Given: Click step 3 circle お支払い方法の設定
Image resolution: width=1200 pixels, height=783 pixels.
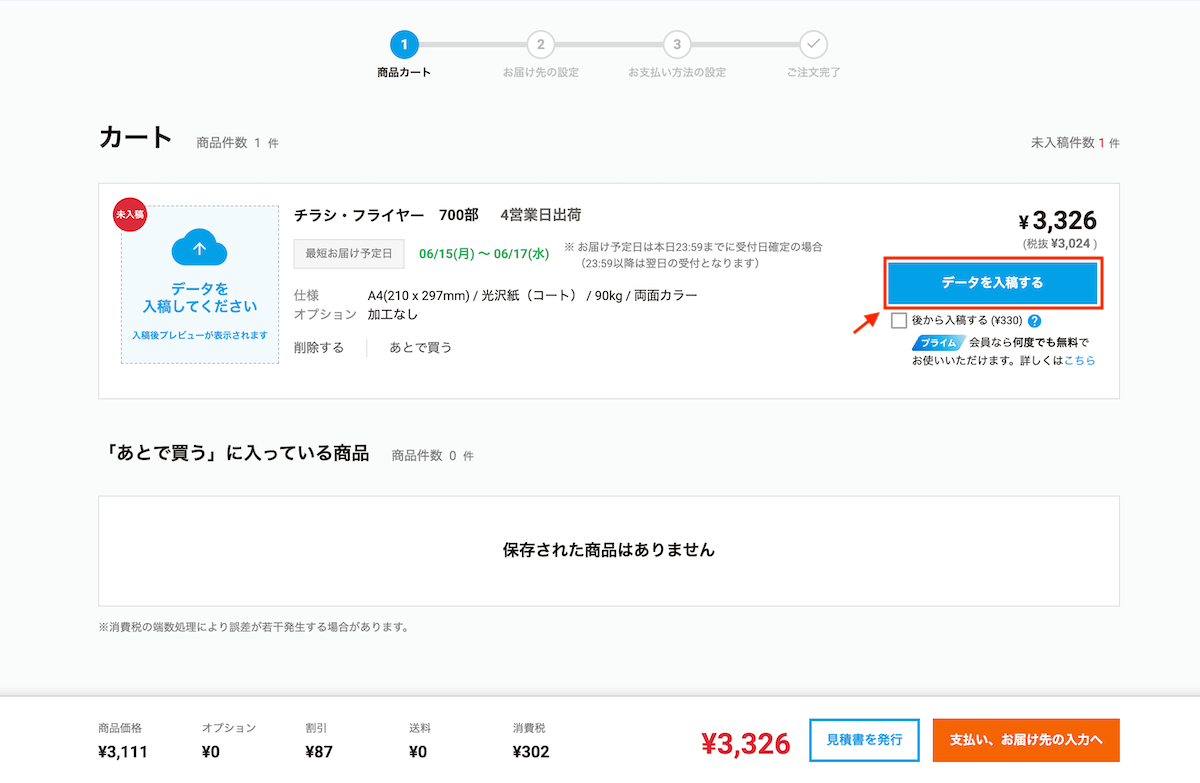Looking at the screenshot, I should point(677,44).
